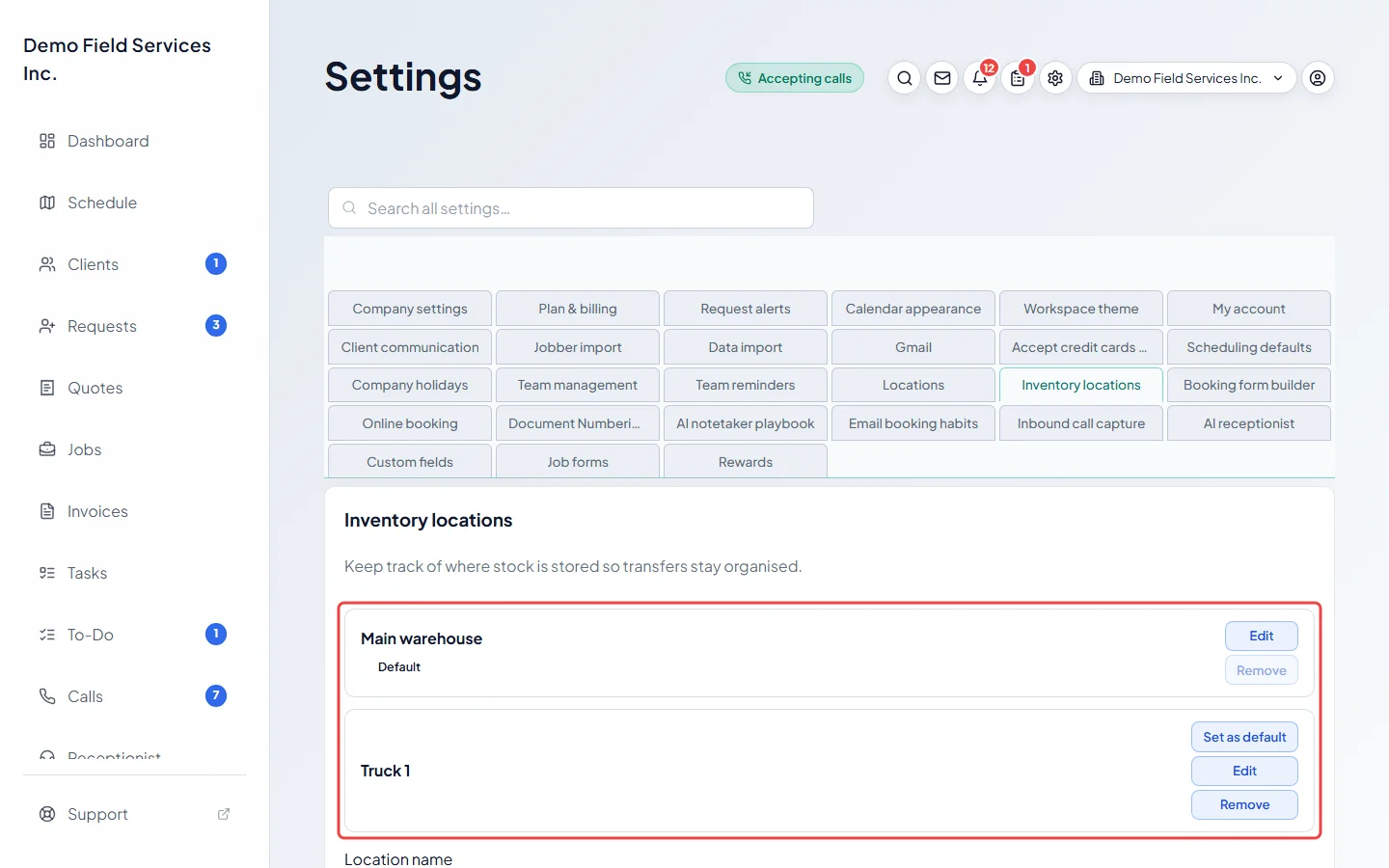This screenshot has height=868, width=1389.
Task: Open the Plan & billing tab
Action: [x=578, y=309]
